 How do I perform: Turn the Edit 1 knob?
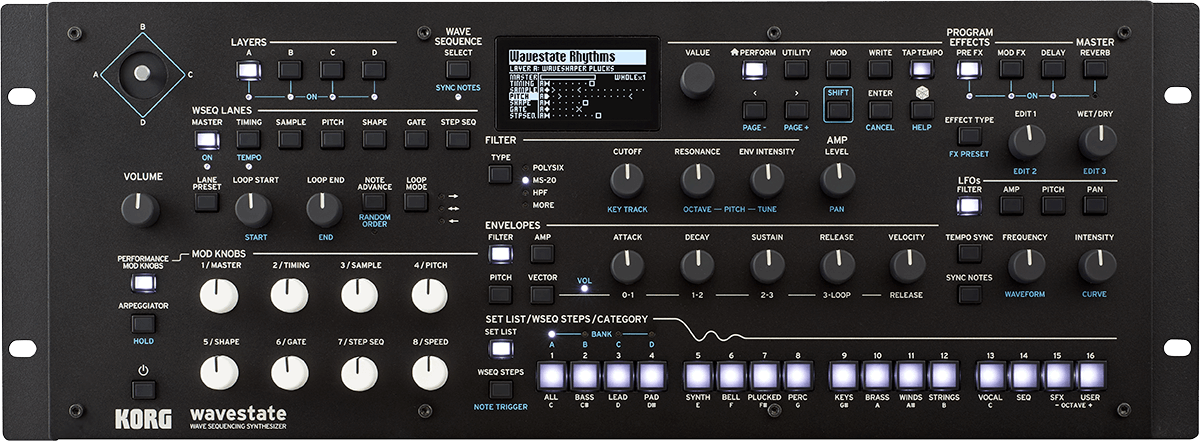coord(1027,142)
